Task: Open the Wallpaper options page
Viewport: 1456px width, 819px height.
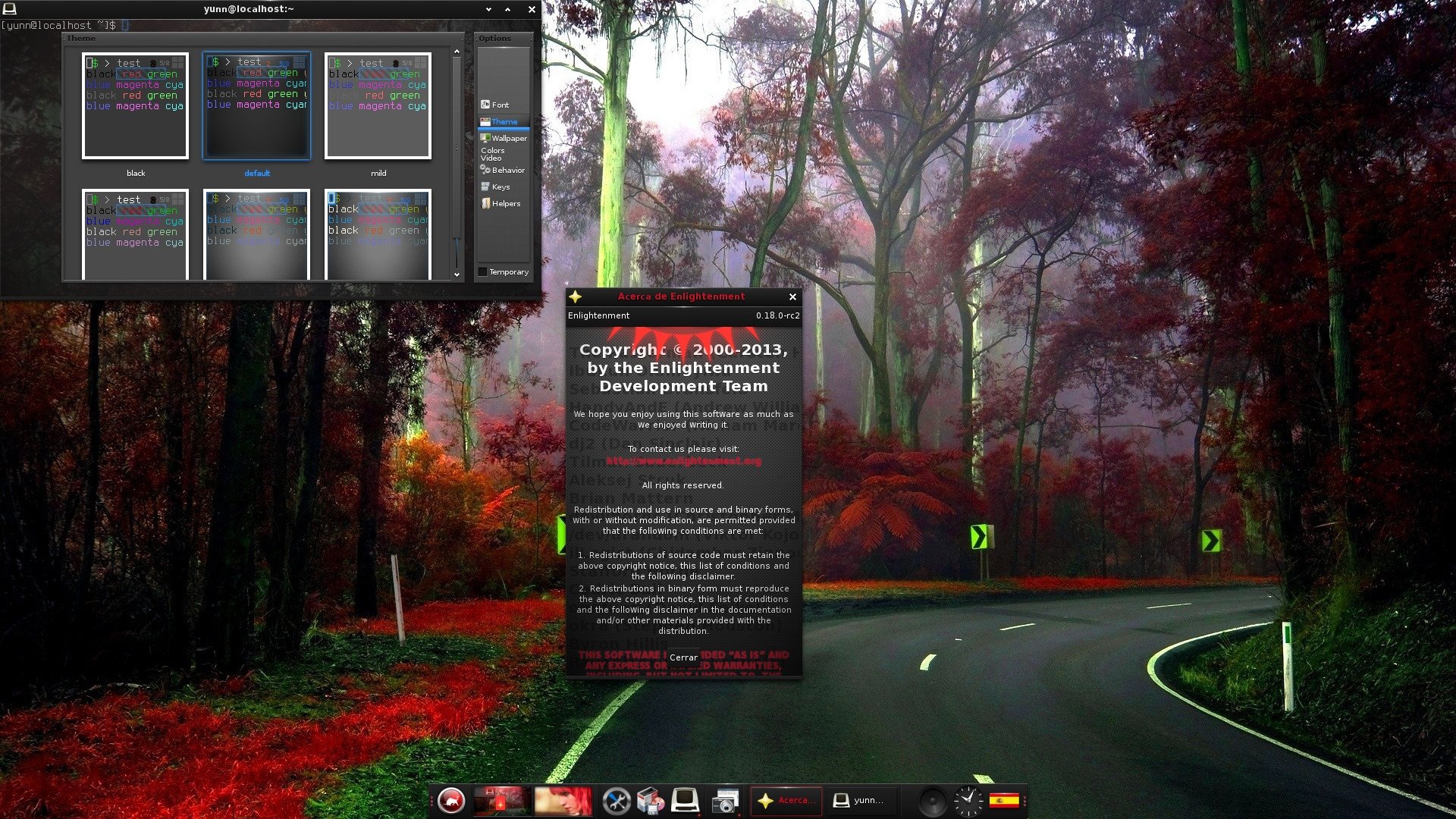Action: [x=504, y=138]
